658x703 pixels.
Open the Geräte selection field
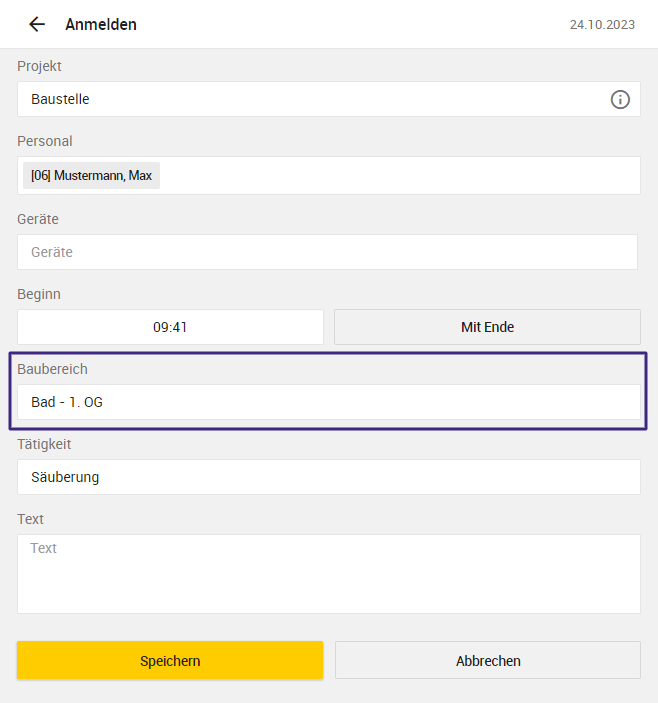[x=327, y=252]
